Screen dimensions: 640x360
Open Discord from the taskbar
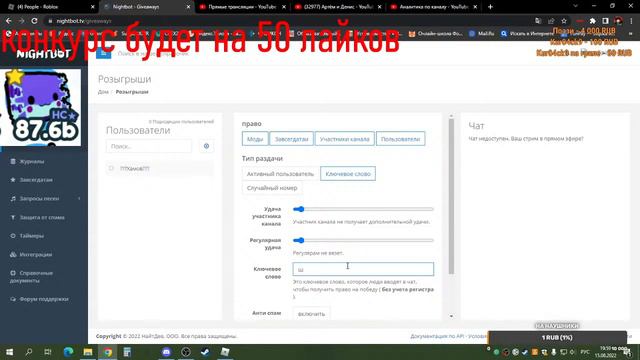pos(166,352)
